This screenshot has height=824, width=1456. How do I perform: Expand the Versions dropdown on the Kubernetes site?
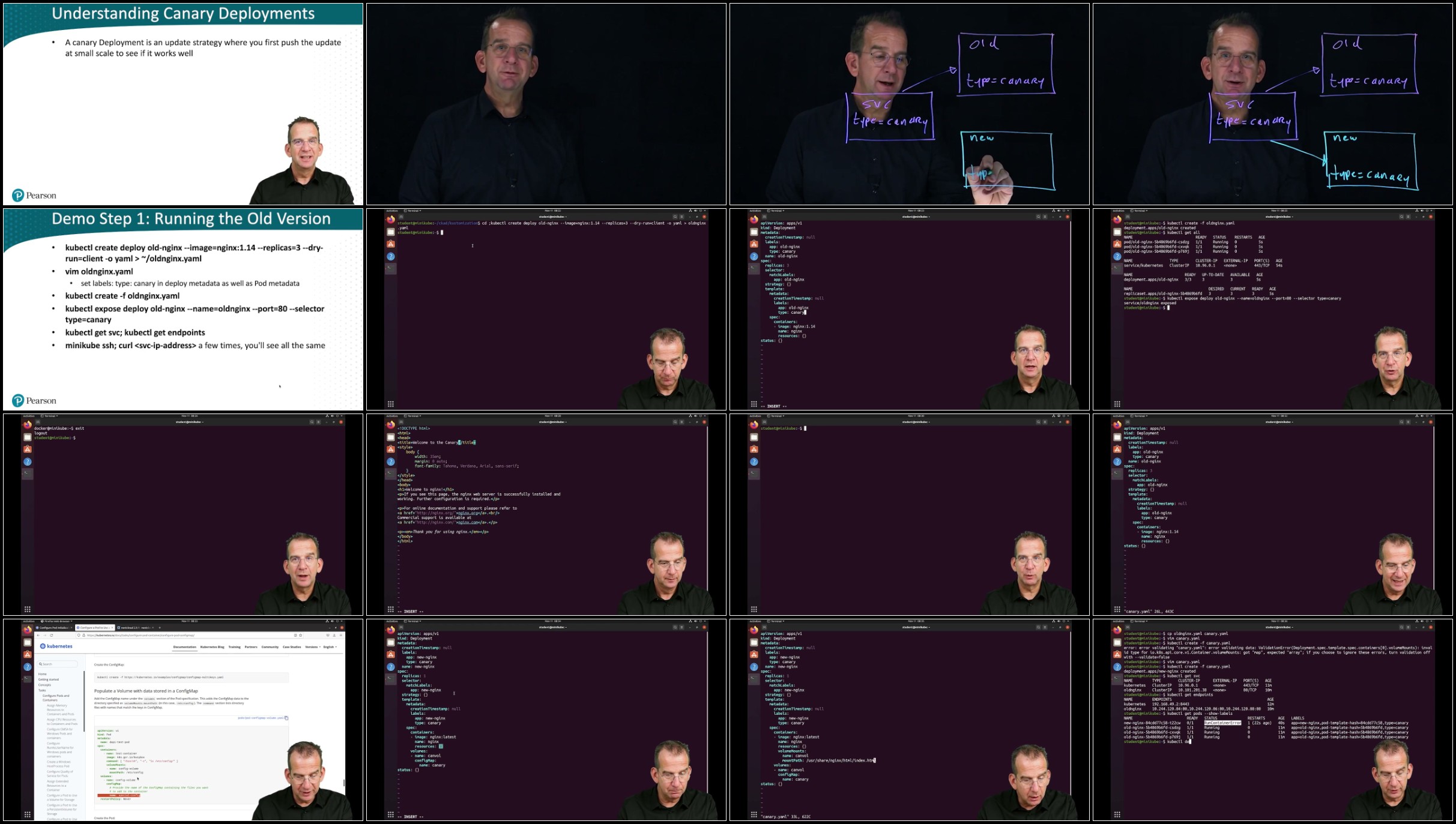click(x=313, y=647)
